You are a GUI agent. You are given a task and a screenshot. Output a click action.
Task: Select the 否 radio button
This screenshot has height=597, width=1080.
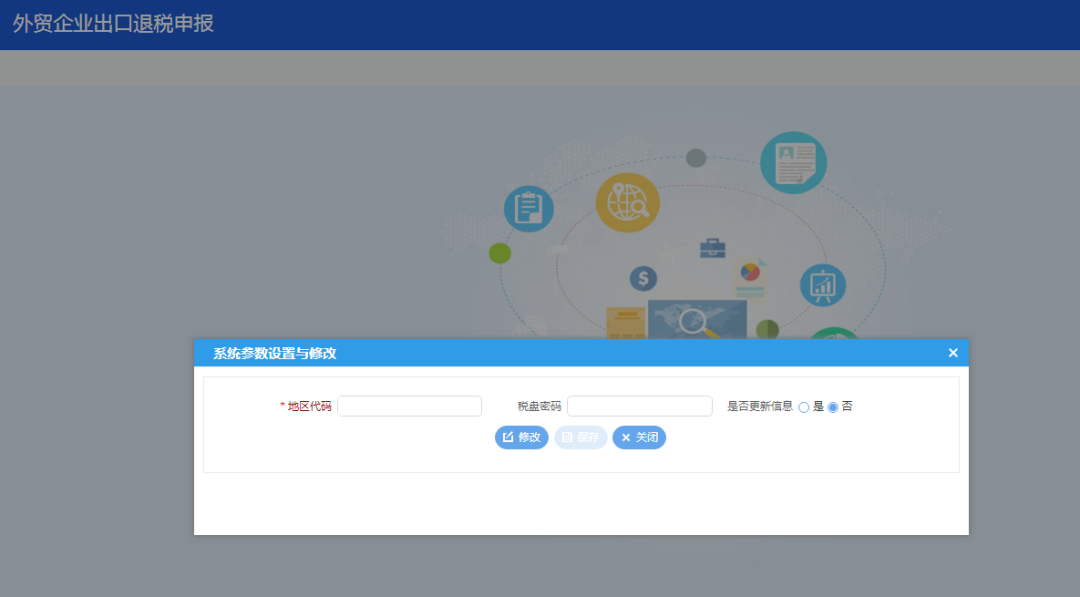[833, 407]
